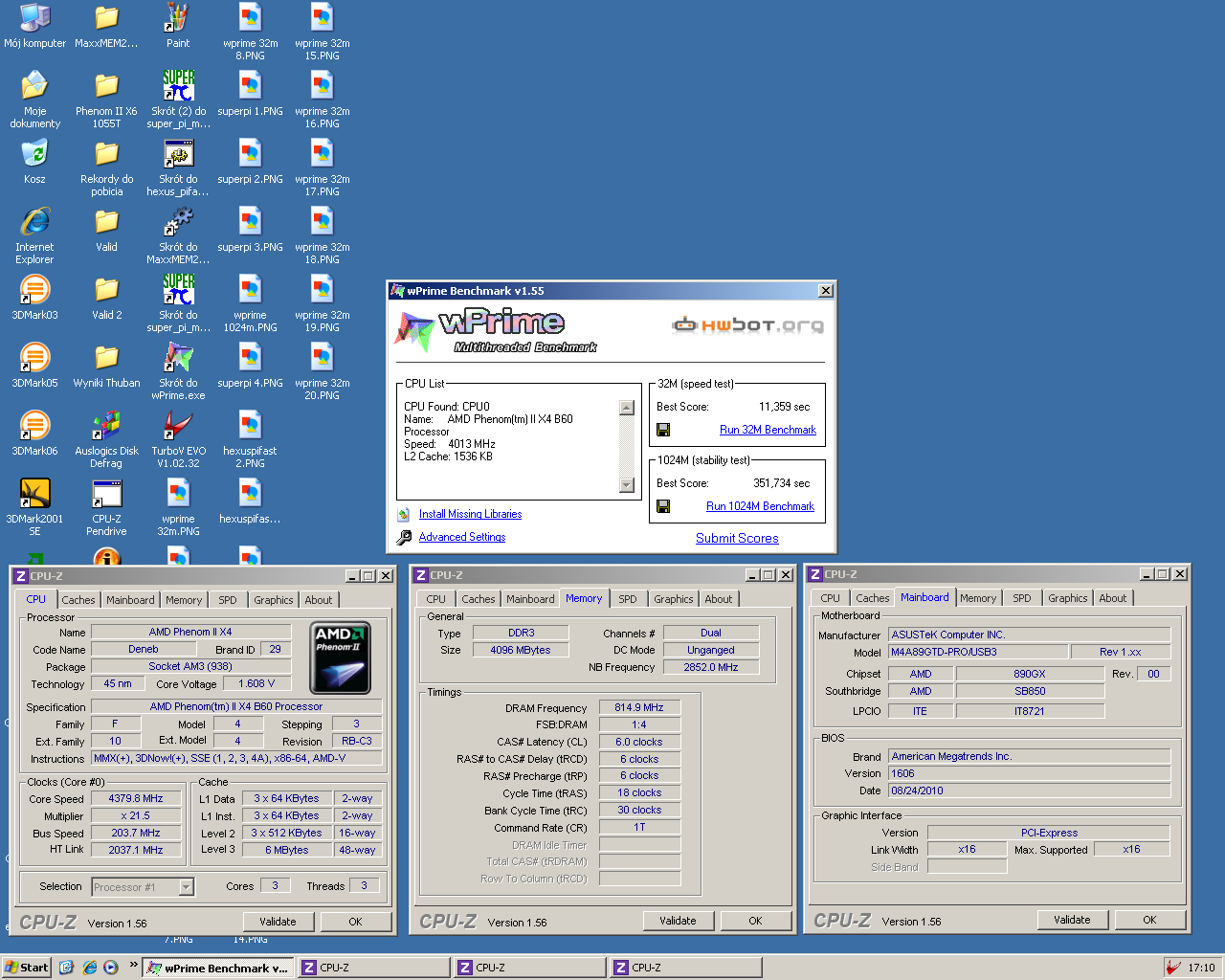Viewport: 1225px width, 980px height.
Task: Click Validate in right CPU-Z window
Action: click(1072, 920)
